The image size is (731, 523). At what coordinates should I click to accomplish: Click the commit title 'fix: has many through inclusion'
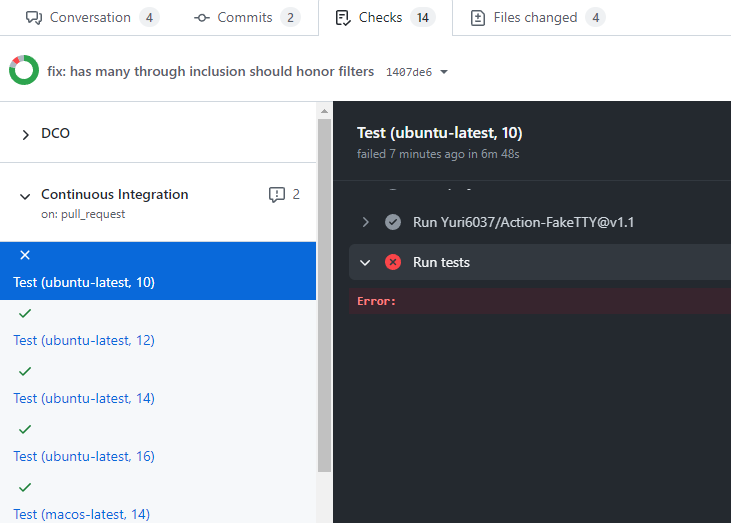[210, 71]
